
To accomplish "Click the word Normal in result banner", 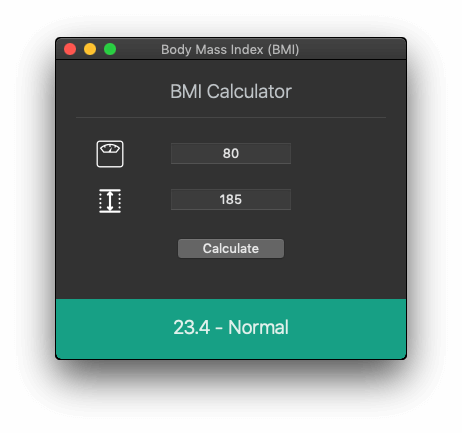I will pos(258,327).
